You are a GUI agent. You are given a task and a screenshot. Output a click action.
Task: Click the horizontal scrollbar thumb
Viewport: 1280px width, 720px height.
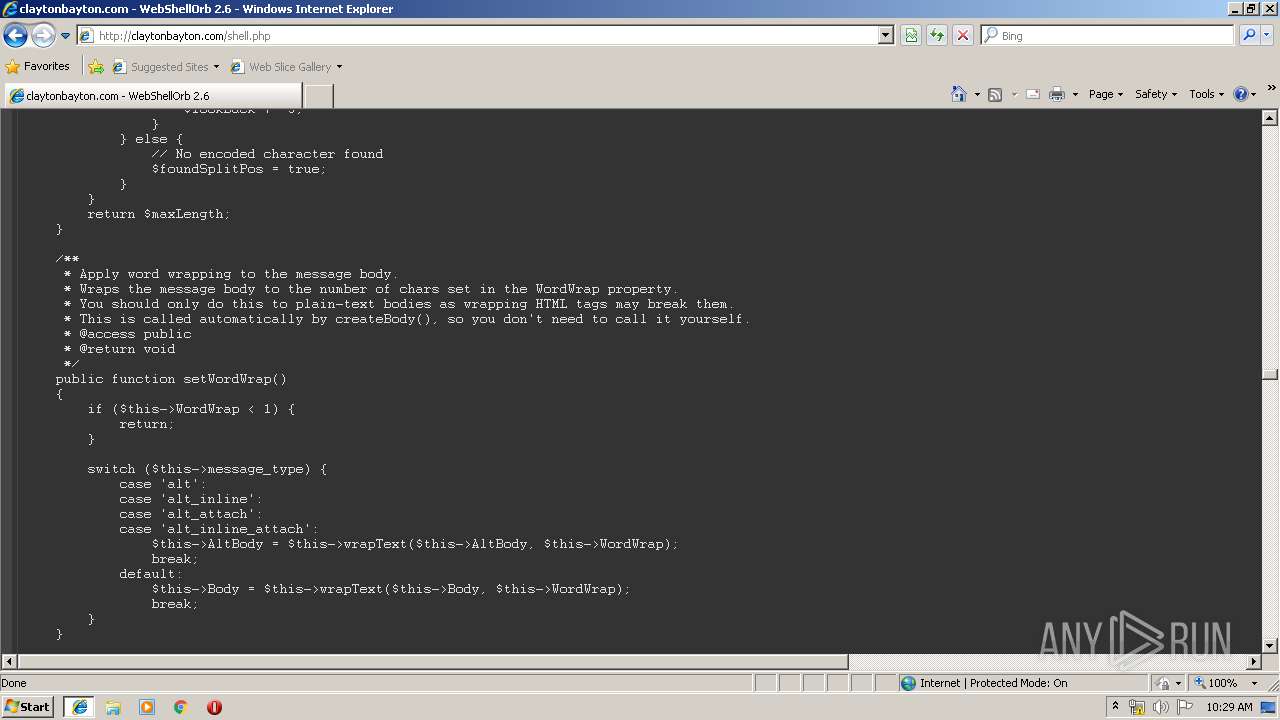tap(433, 662)
